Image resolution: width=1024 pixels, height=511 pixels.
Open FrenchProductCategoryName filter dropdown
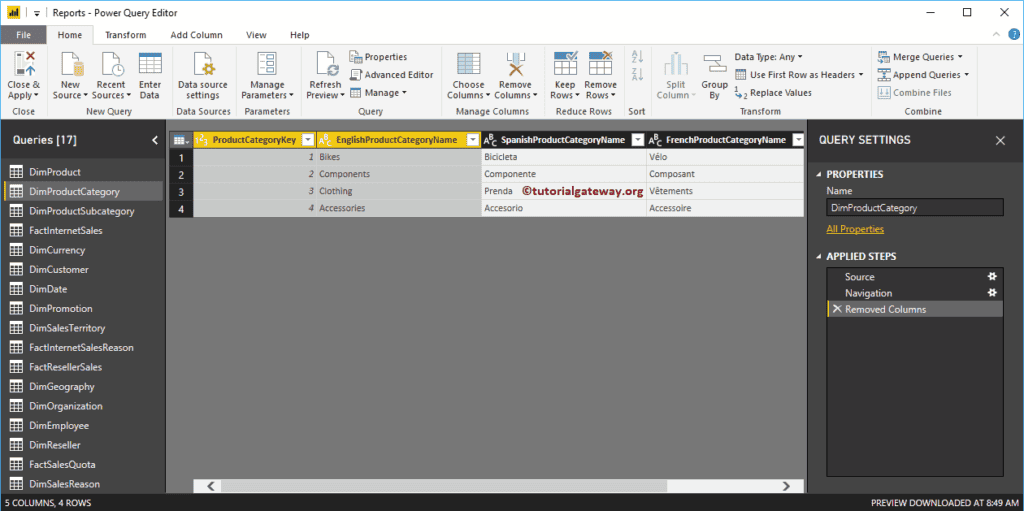pyautogui.click(x=797, y=140)
